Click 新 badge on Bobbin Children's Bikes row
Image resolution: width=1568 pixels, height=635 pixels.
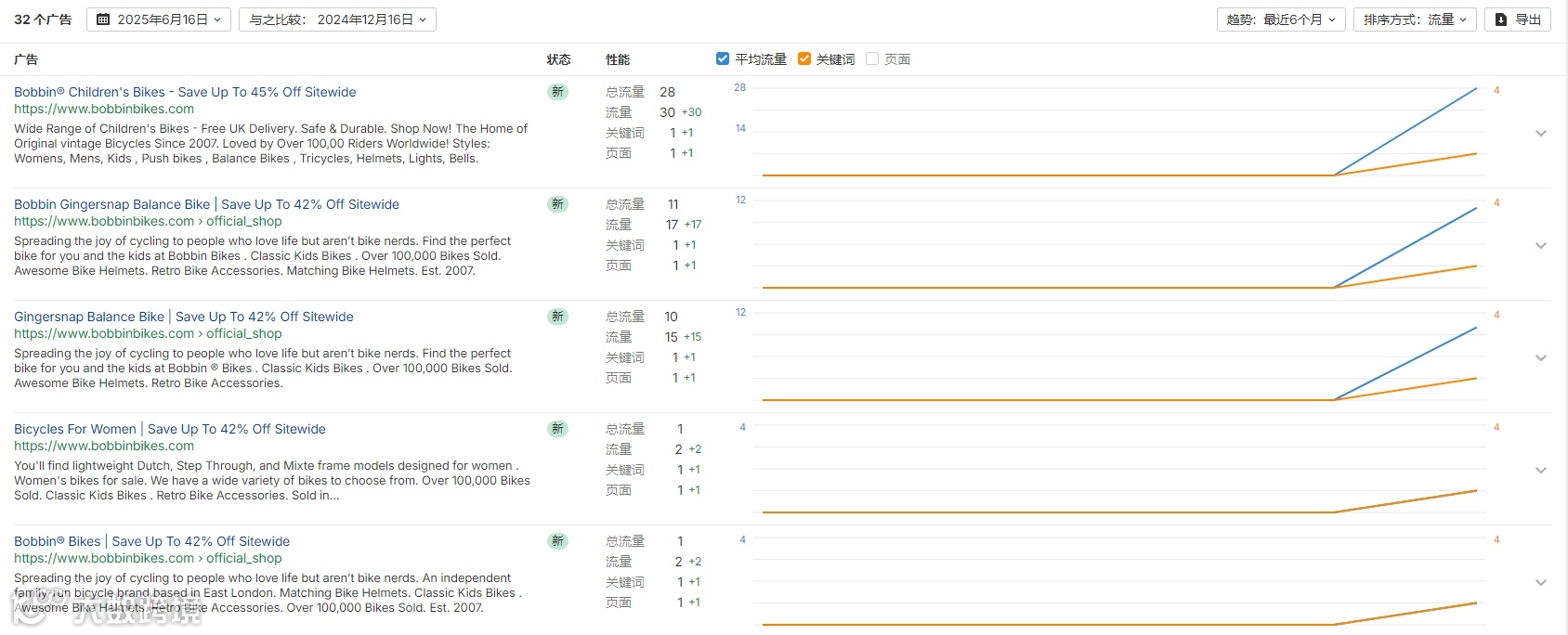[557, 92]
